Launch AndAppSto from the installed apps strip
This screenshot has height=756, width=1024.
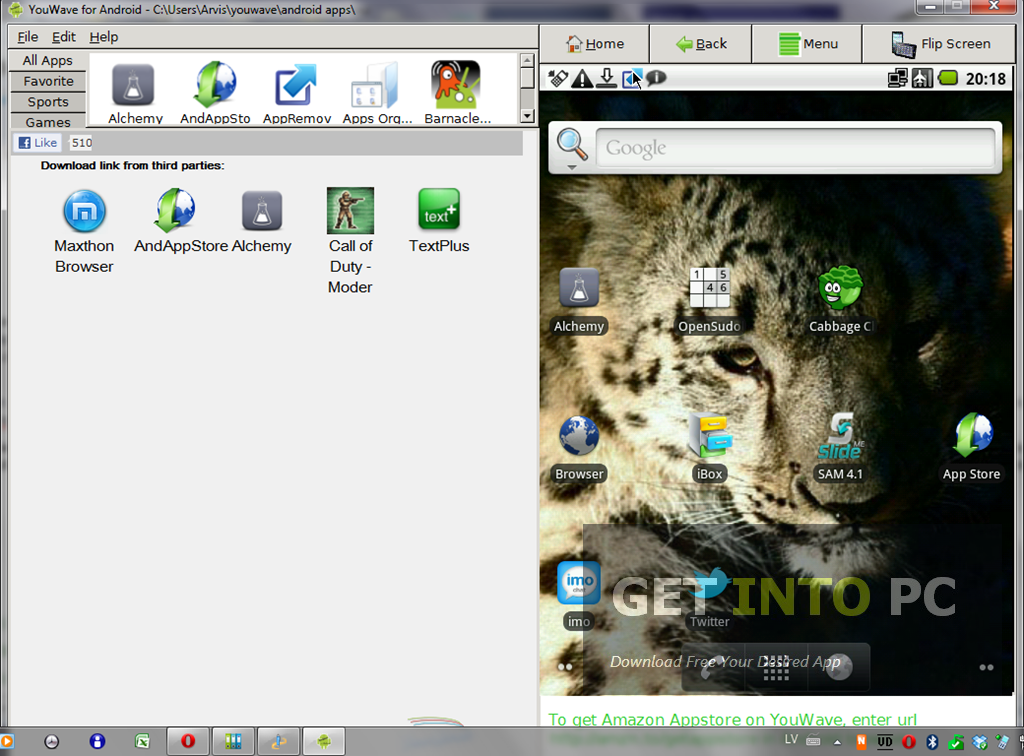(215, 92)
